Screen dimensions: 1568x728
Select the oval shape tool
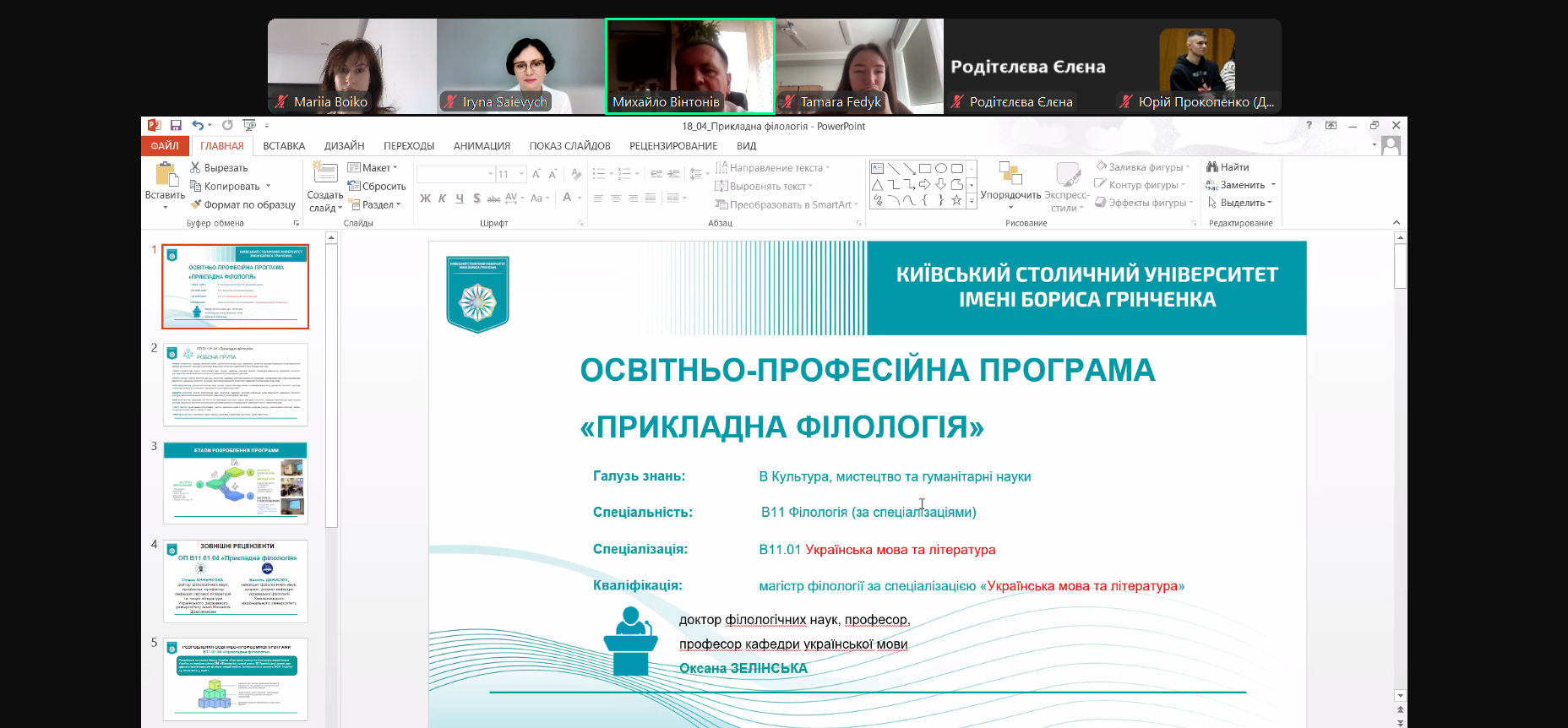click(x=941, y=168)
